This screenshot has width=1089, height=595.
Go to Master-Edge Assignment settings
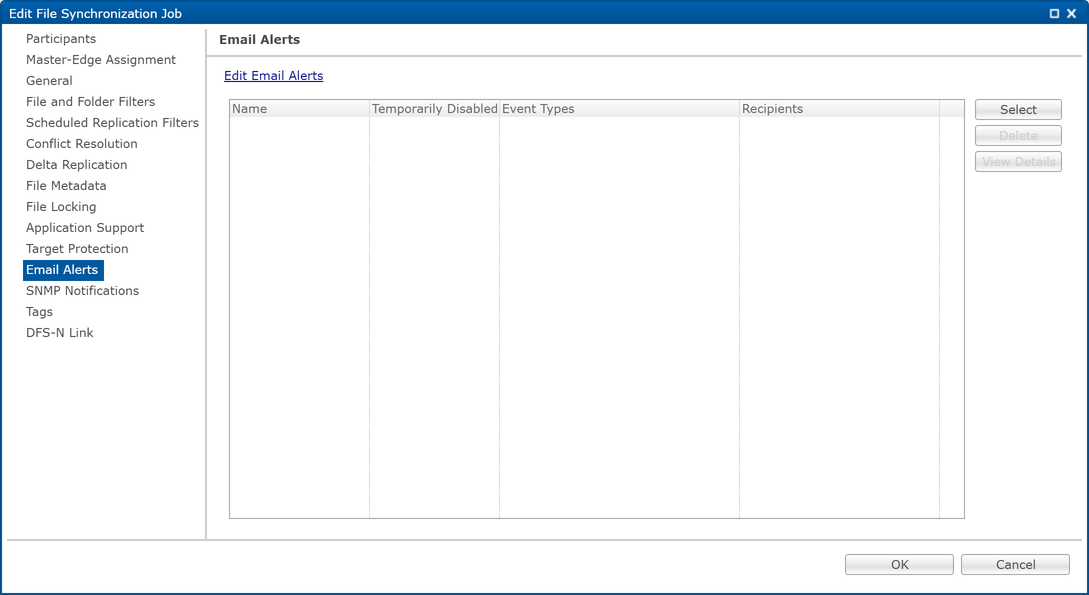[101, 60]
